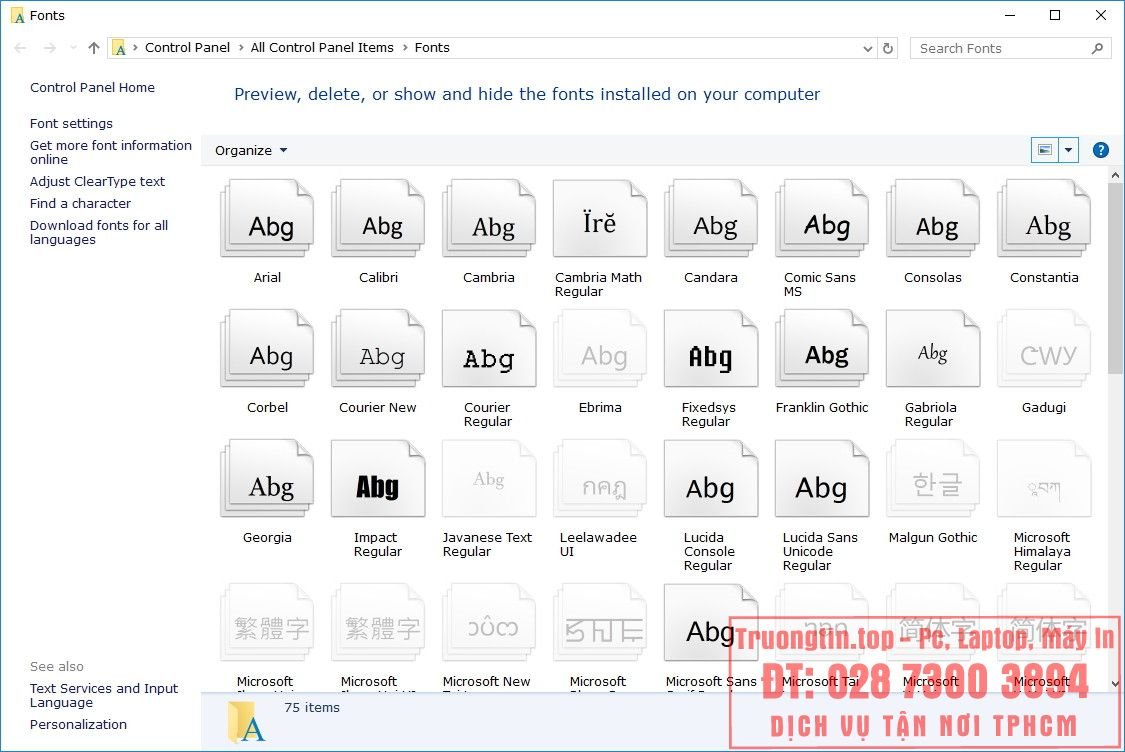The width and height of the screenshot is (1125, 752).
Task: Select the Fixedsys Regular font
Action: pyautogui.click(x=710, y=348)
